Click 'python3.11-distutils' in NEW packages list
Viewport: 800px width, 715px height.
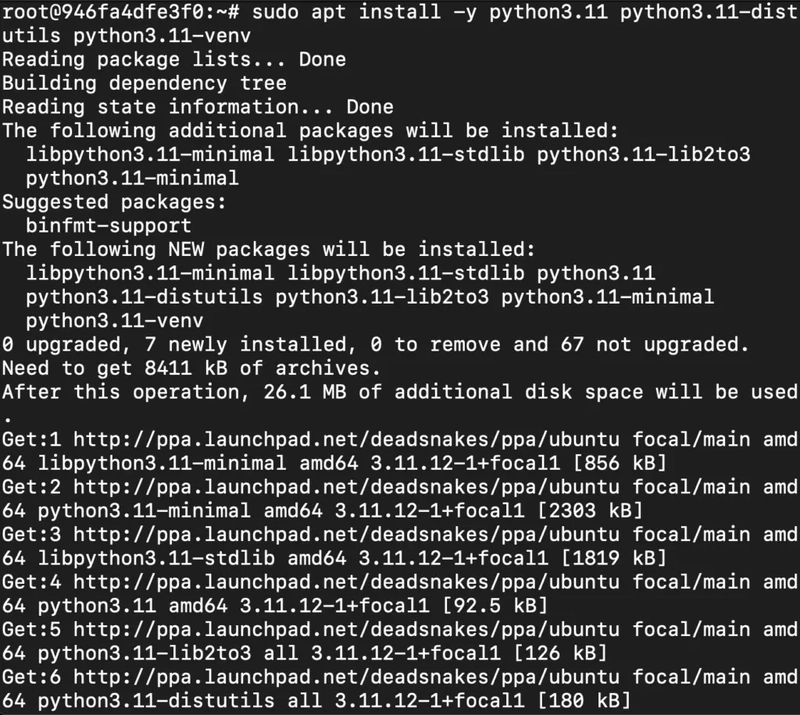[x=144, y=297]
